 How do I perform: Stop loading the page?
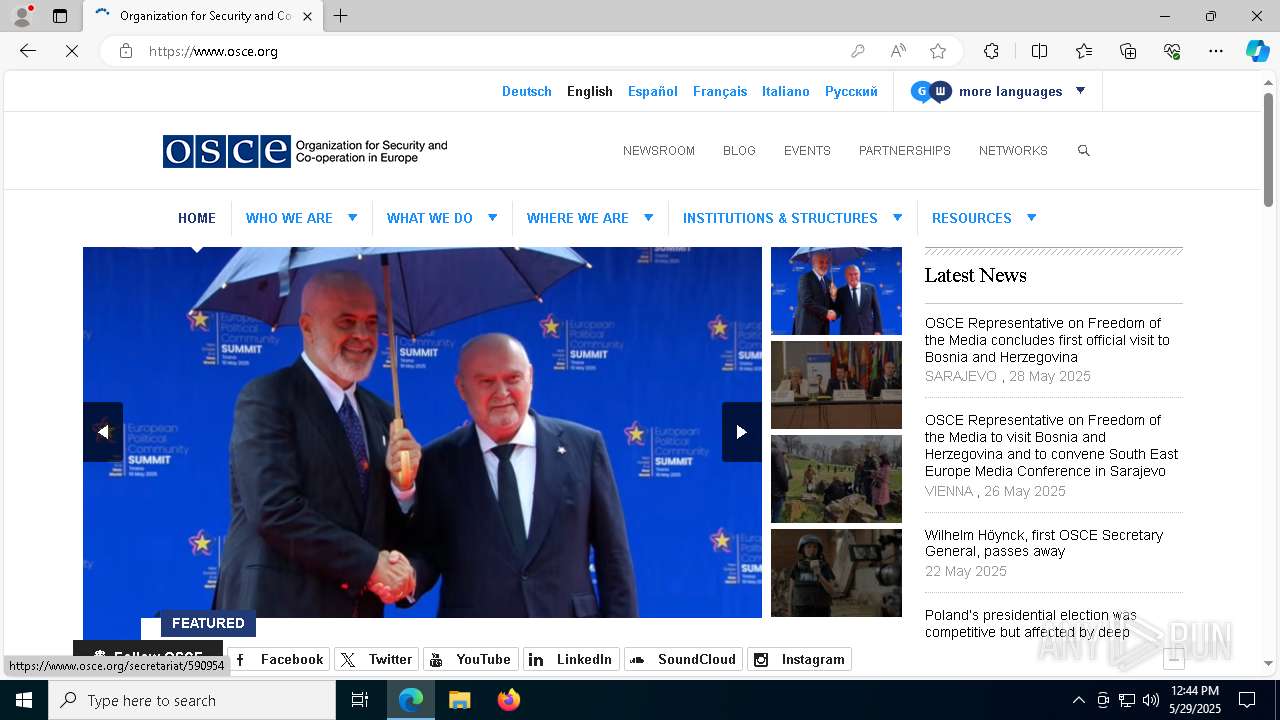(x=72, y=51)
